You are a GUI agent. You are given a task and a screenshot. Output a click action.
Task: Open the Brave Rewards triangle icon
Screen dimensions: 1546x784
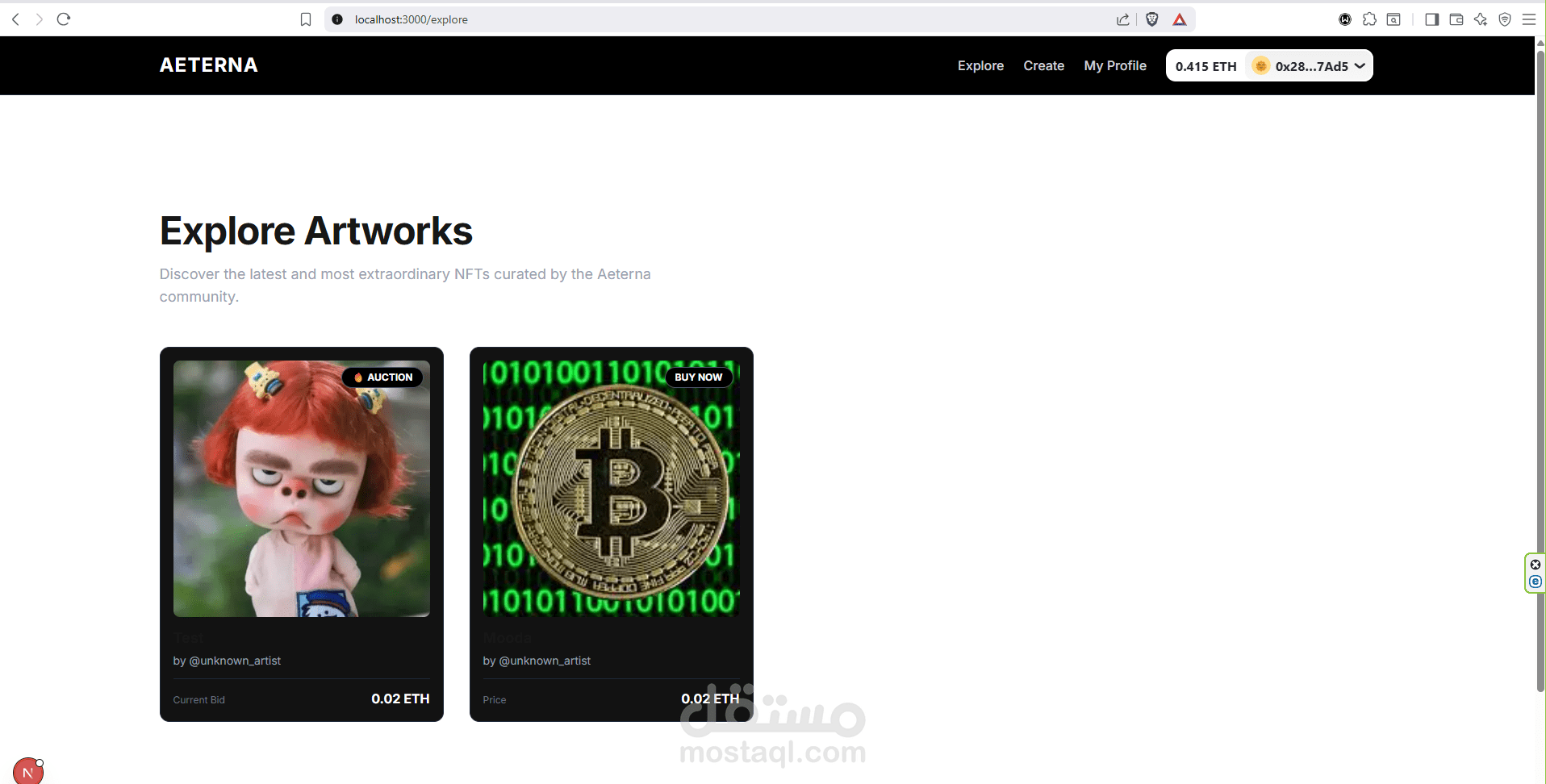click(1180, 19)
